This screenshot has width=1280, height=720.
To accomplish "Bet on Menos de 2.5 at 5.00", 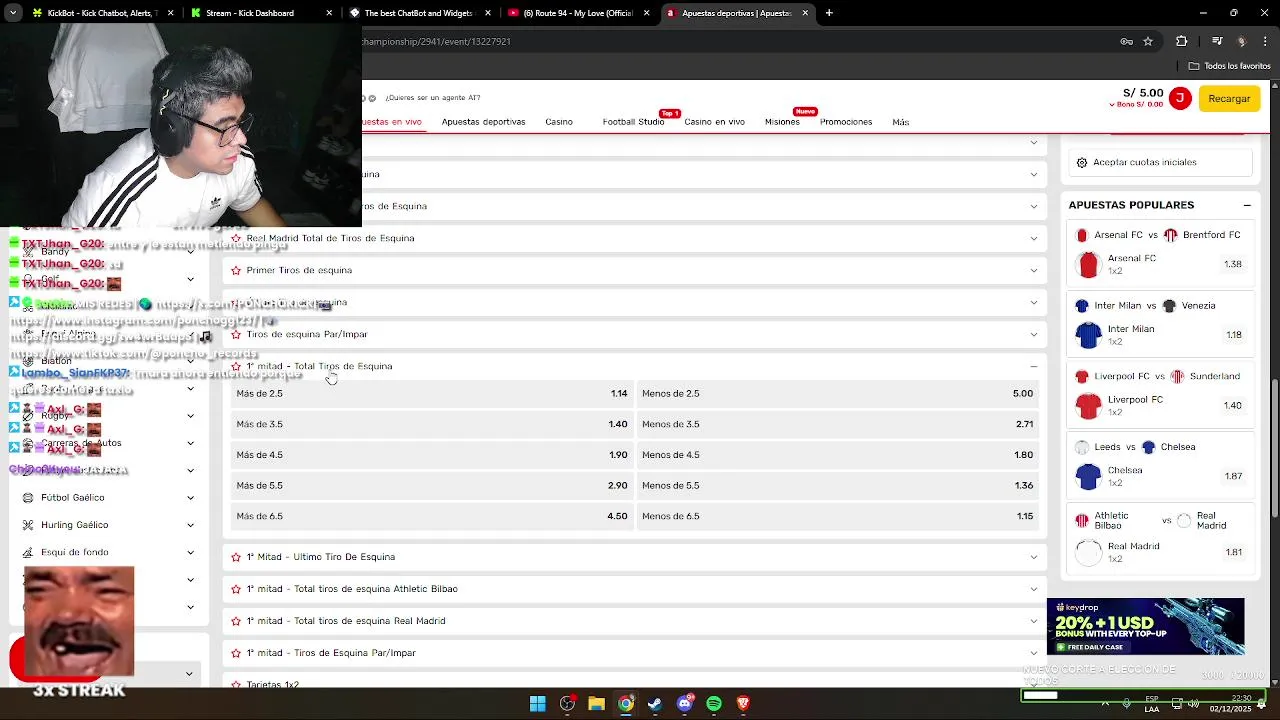I will pyautogui.click(x=838, y=394).
